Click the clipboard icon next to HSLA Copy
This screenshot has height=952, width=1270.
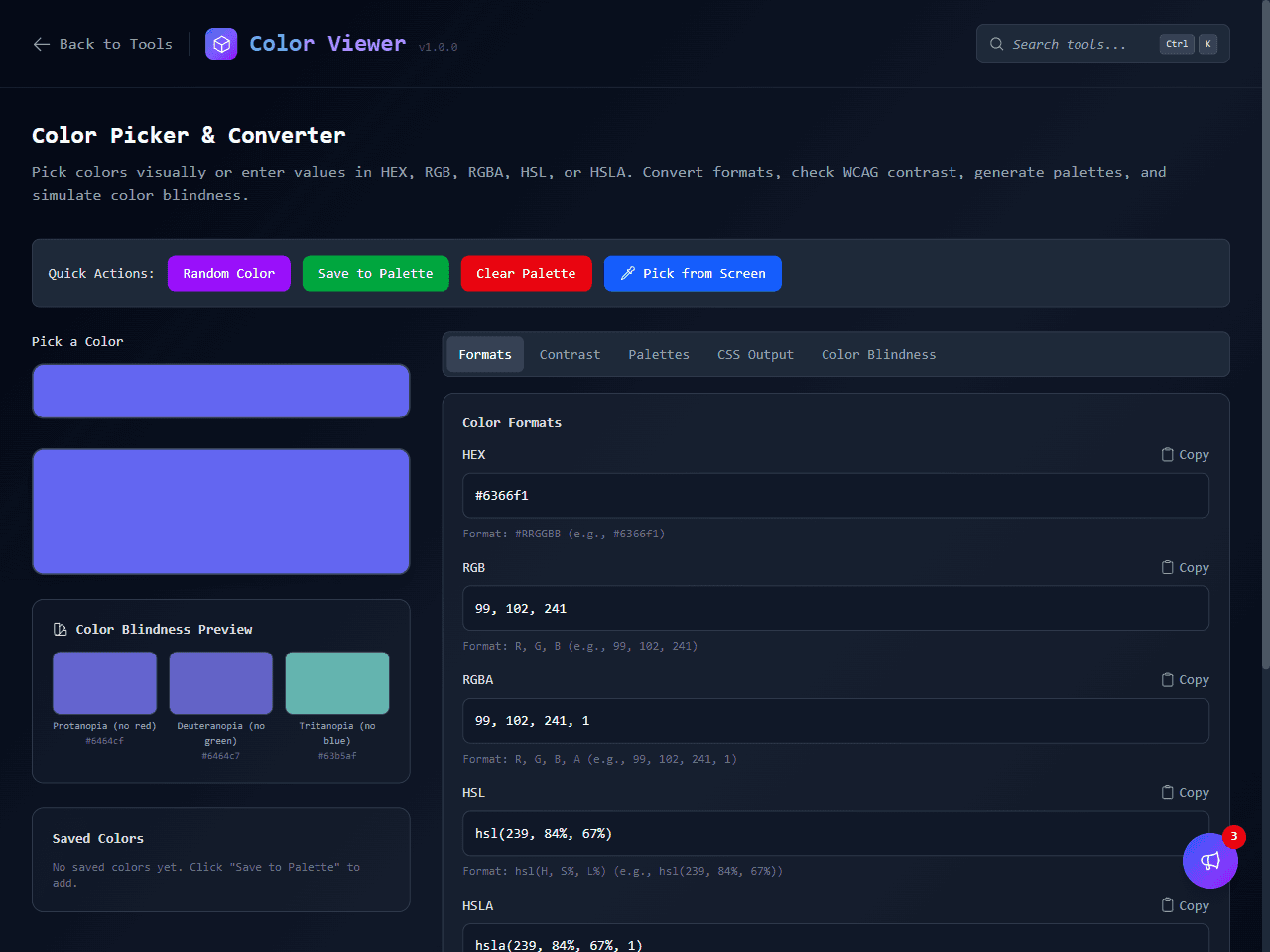tap(1167, 905)
